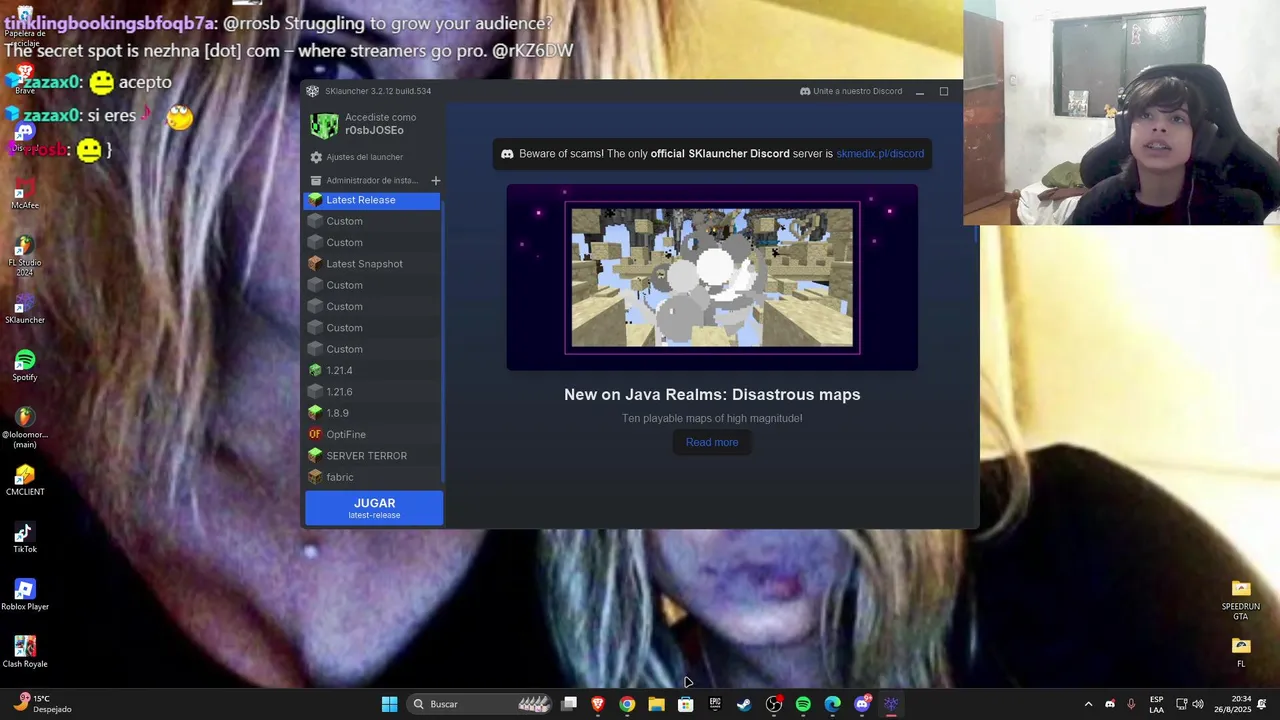Switch ESP LAA input language
1280x720 pixels.
click(x=1156, y=704)
